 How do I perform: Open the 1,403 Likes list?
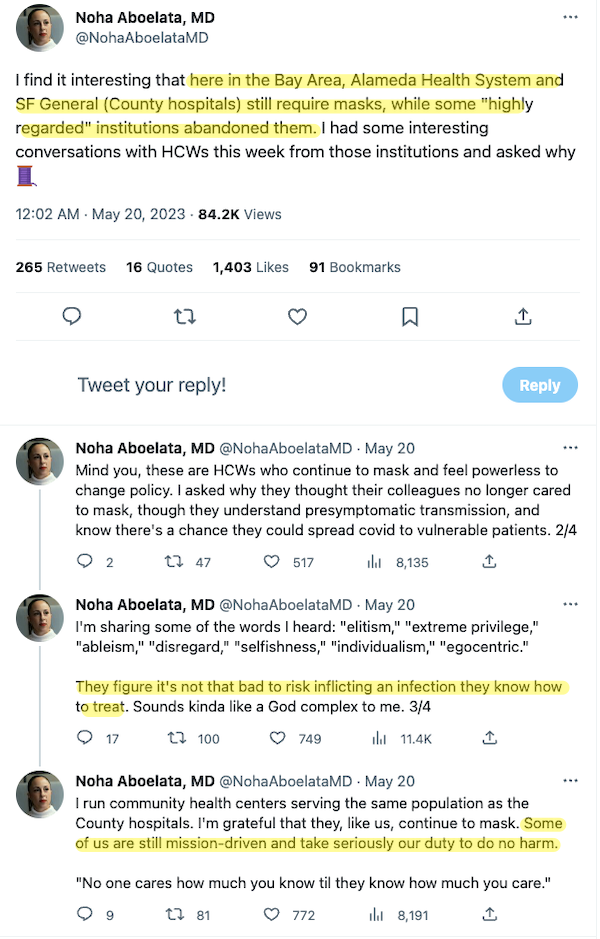point(251,267)
